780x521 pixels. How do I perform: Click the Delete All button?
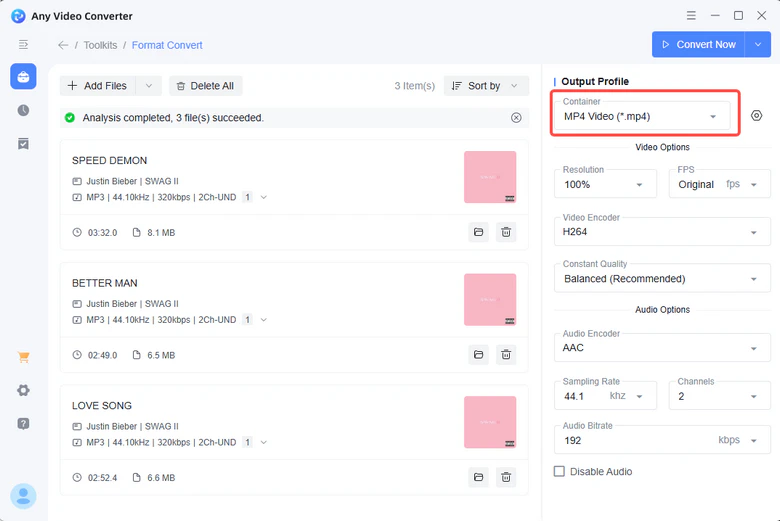click(206, 86)
